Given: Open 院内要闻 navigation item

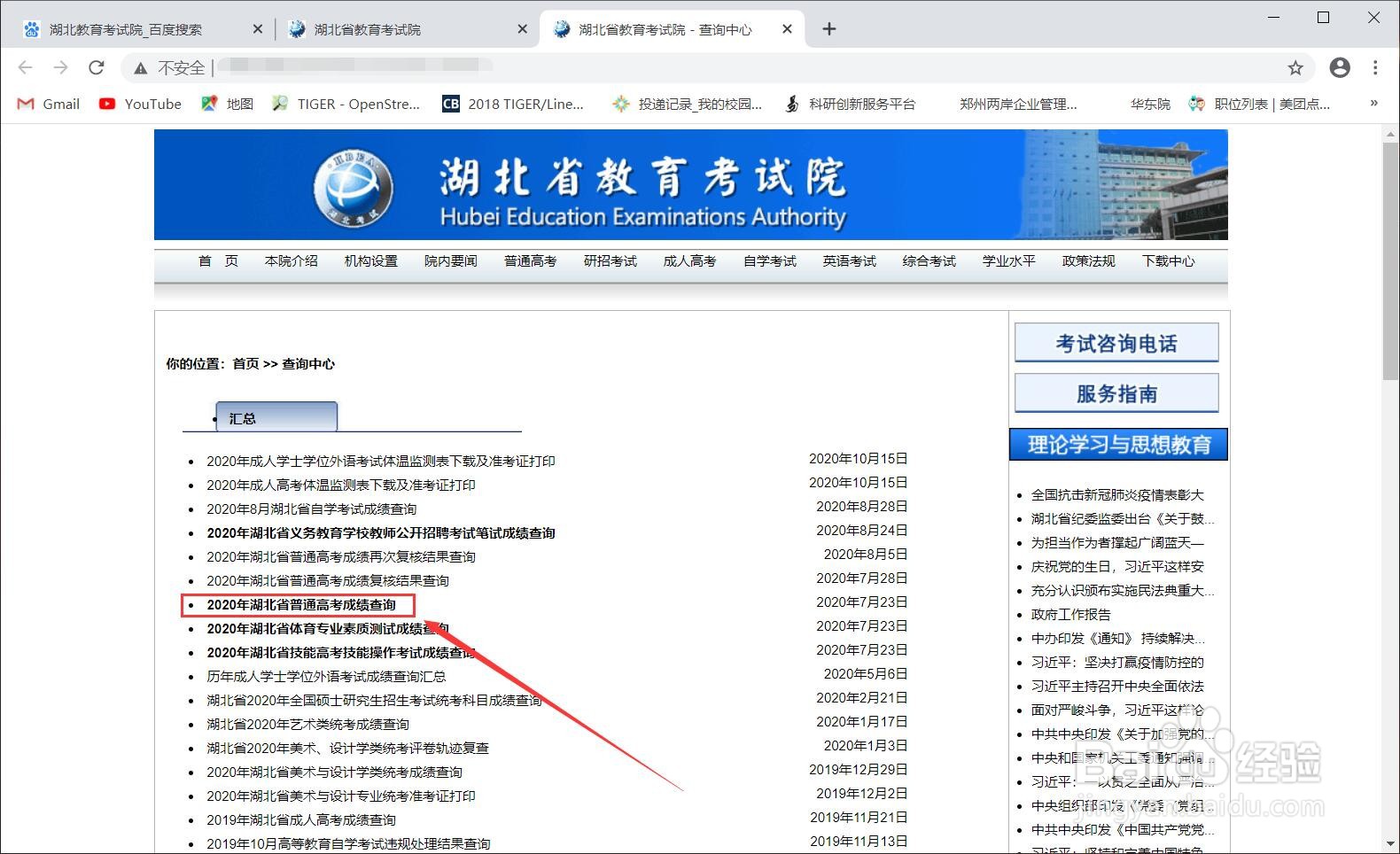Looking at the screenshot, I should click(x=450, y=261).
